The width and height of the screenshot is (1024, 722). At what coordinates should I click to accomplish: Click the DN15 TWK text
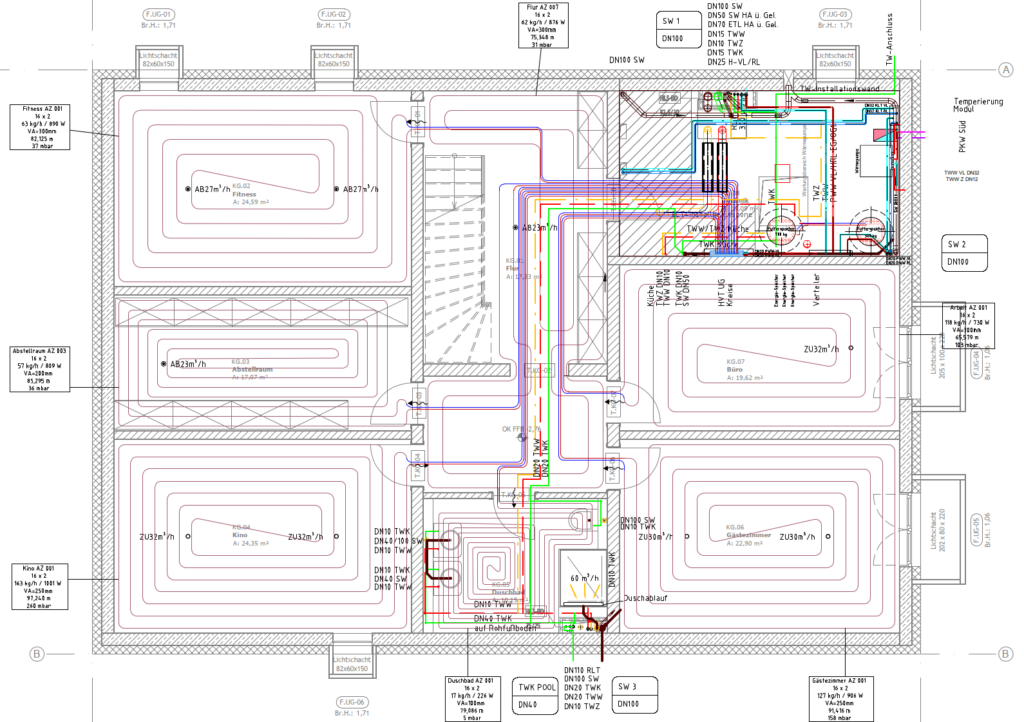coord(725,52)
